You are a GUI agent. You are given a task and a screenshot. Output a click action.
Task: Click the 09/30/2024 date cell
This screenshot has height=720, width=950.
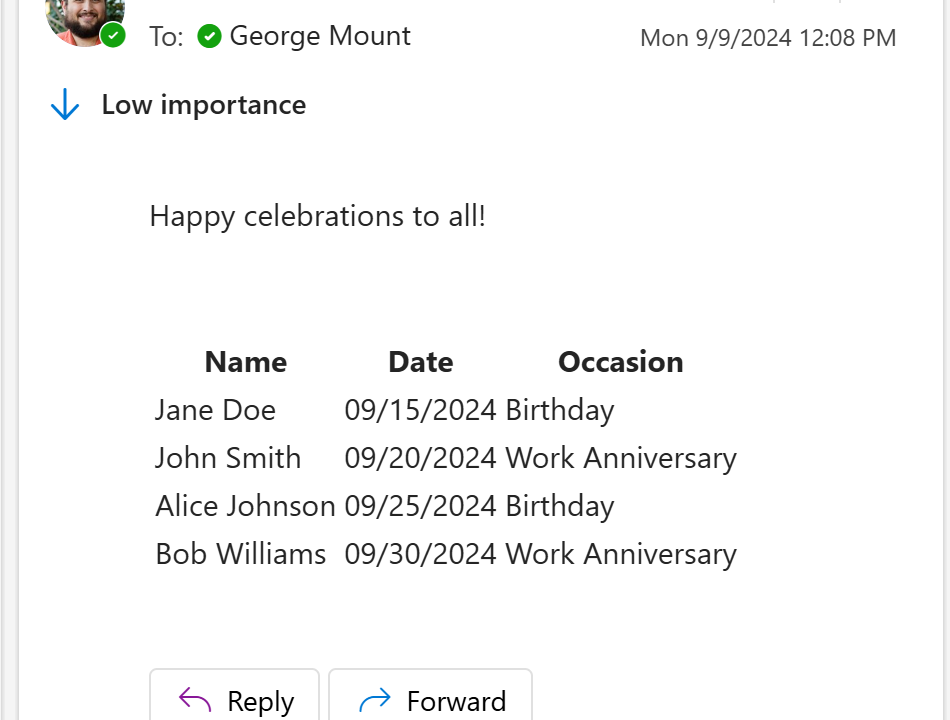[x=420, y=554]
